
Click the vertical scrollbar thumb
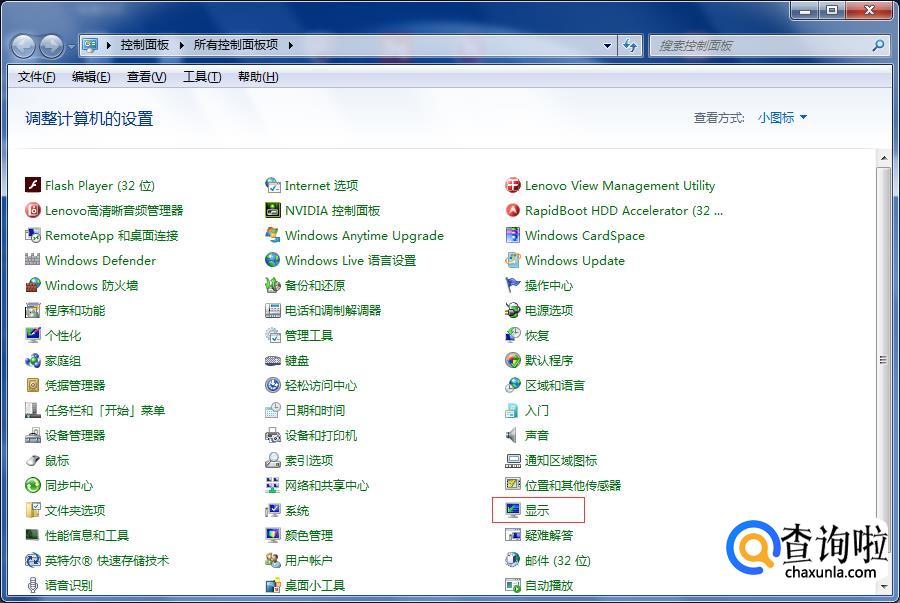coord(883,360)
